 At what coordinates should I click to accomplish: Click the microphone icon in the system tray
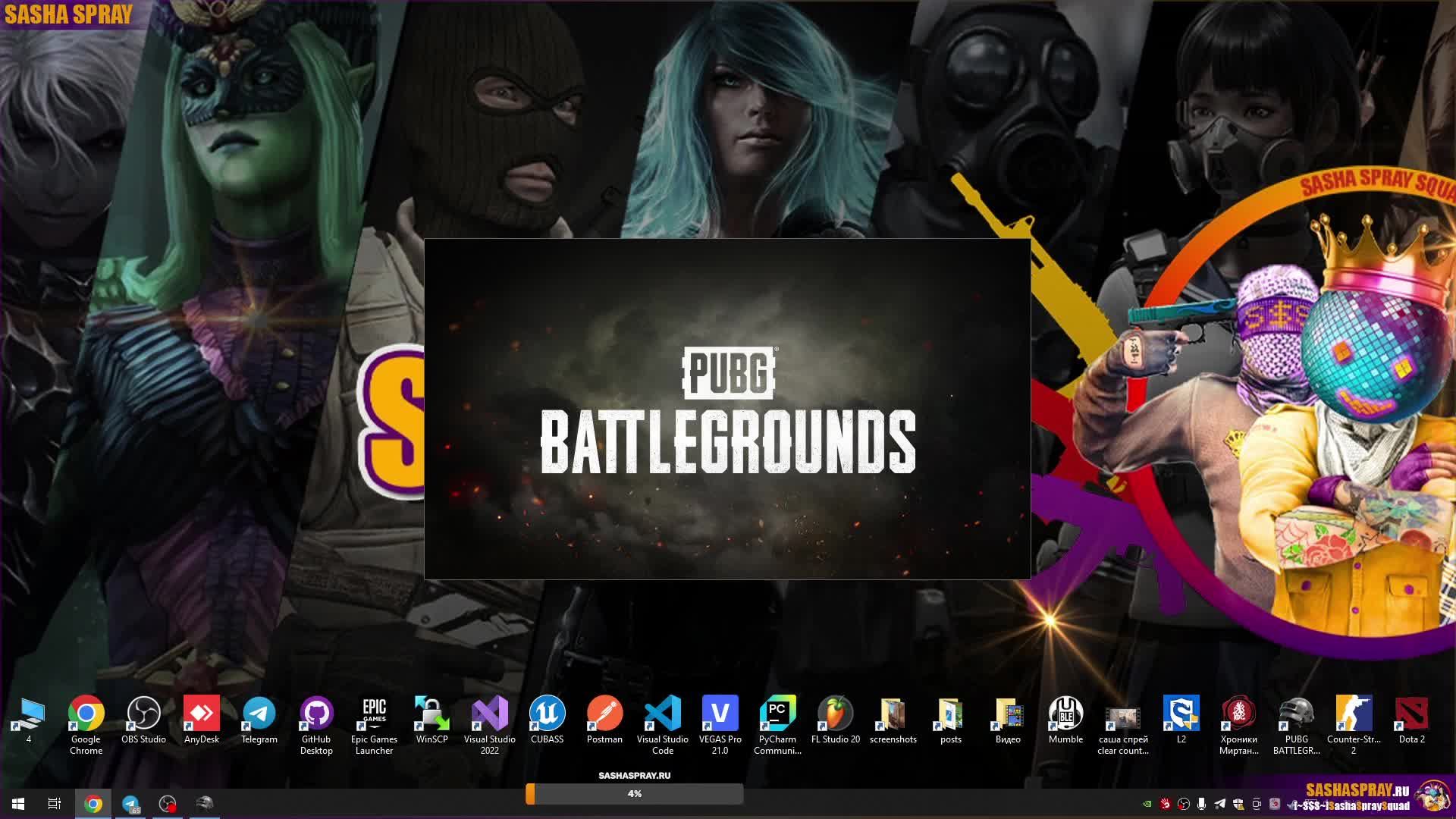(x=1201, y=804)
